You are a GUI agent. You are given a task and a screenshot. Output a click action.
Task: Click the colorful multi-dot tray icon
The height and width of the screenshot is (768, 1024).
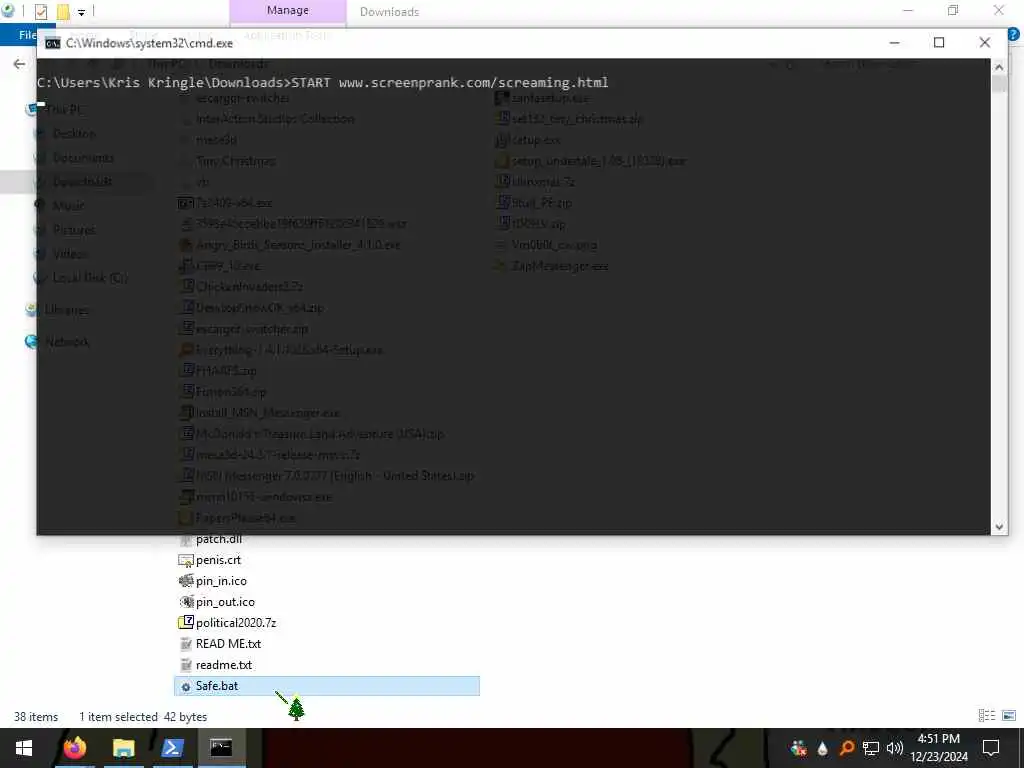[799, 748]
